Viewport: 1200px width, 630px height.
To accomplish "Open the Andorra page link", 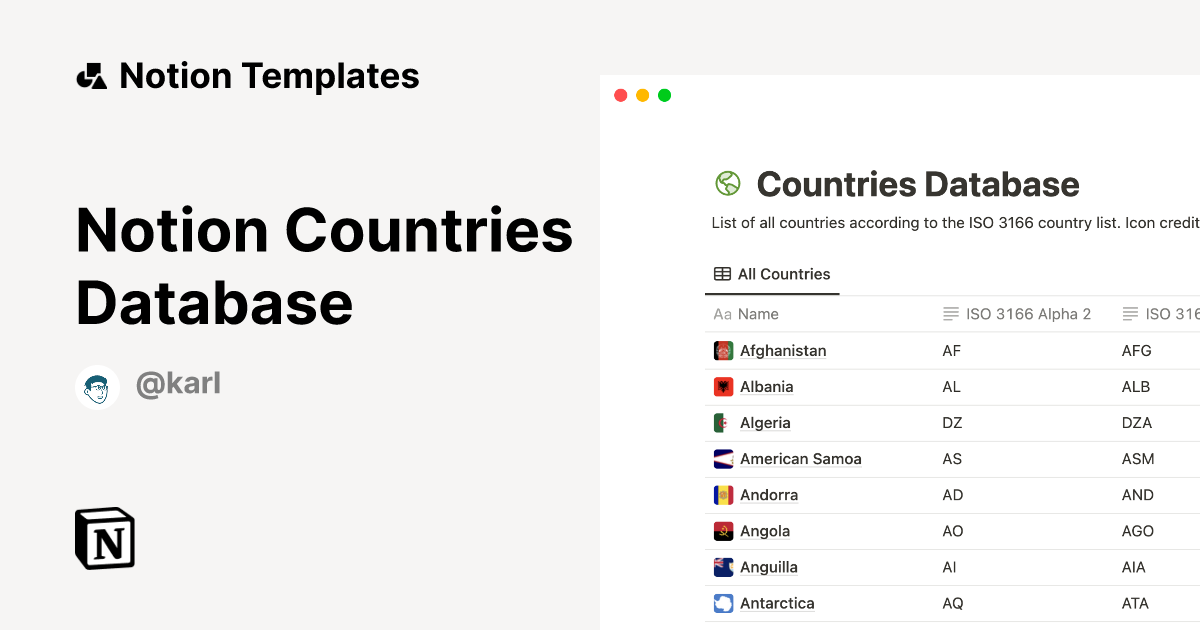I will click(x=768, y=494).
